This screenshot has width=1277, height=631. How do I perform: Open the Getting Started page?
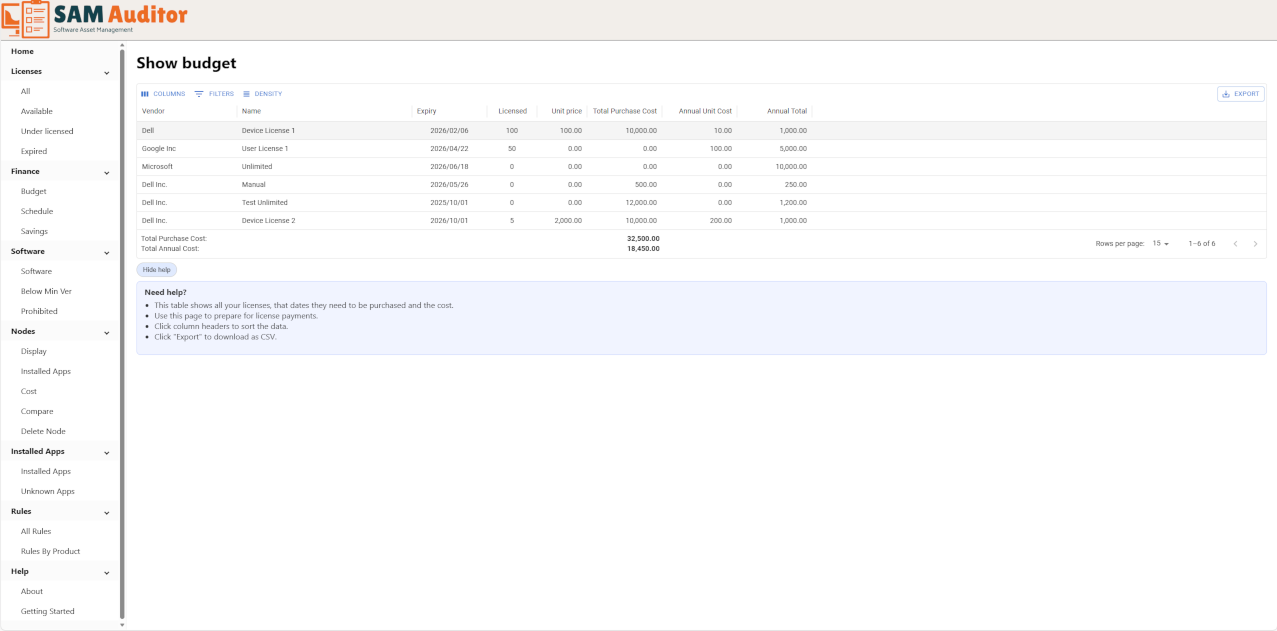point(47,611)
